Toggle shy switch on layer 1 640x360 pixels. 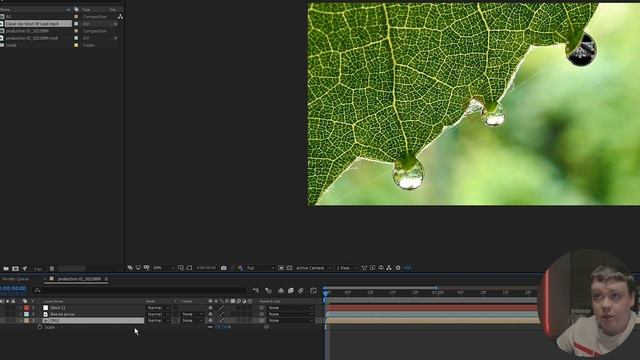(x=210, y=308)
